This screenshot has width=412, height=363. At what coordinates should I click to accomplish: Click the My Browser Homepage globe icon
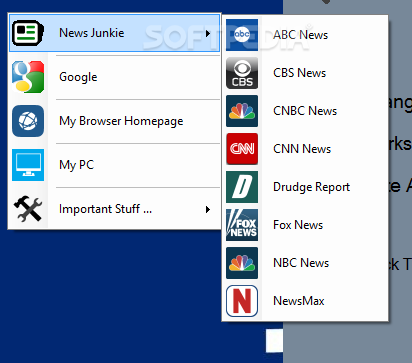[28, 121]
